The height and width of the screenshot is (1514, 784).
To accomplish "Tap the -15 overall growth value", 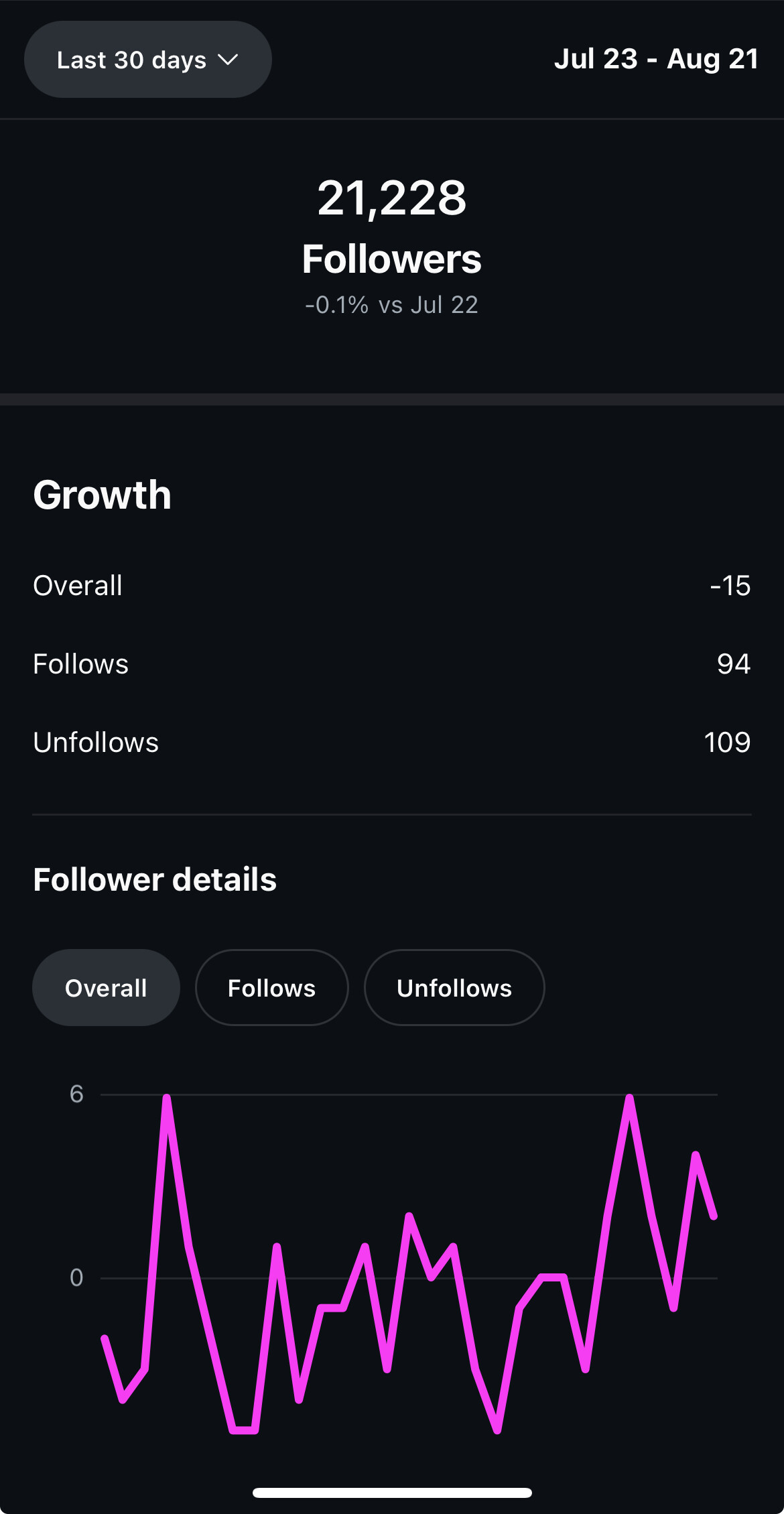I will coord(730,586).
